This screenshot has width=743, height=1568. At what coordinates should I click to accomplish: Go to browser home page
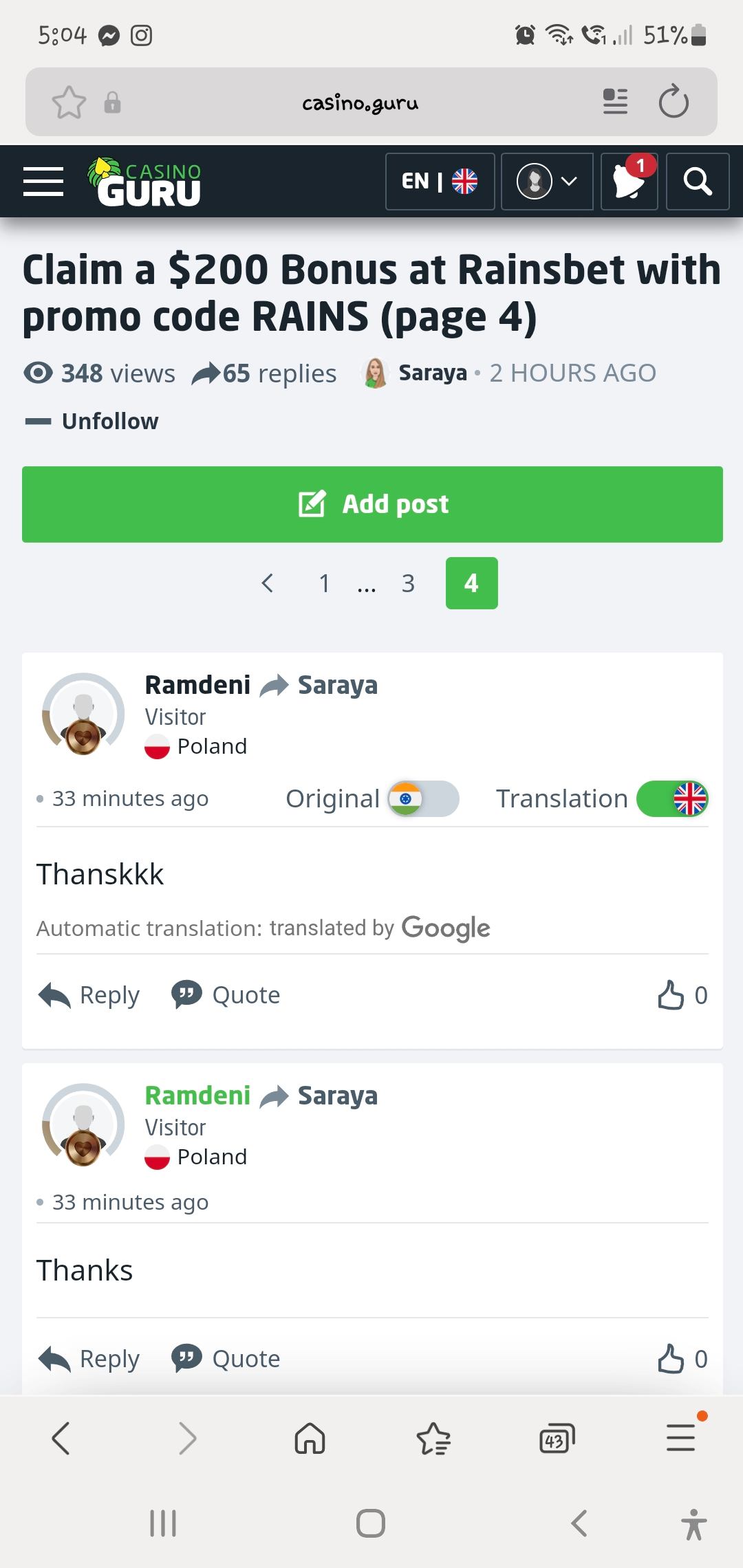[x=310, y=1438]
